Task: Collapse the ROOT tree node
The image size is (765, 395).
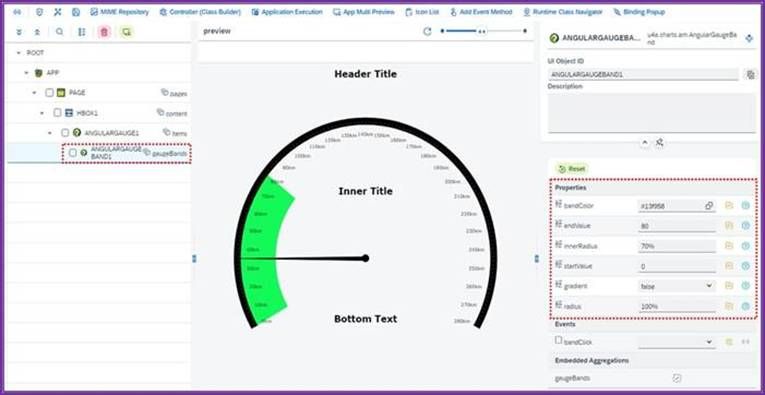Action: coord(19,53)
